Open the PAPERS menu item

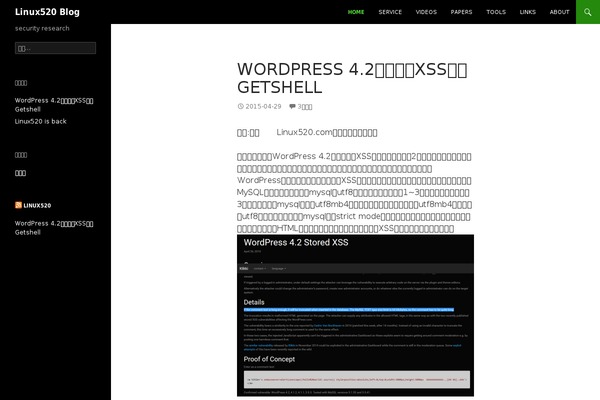click(461, 12)
